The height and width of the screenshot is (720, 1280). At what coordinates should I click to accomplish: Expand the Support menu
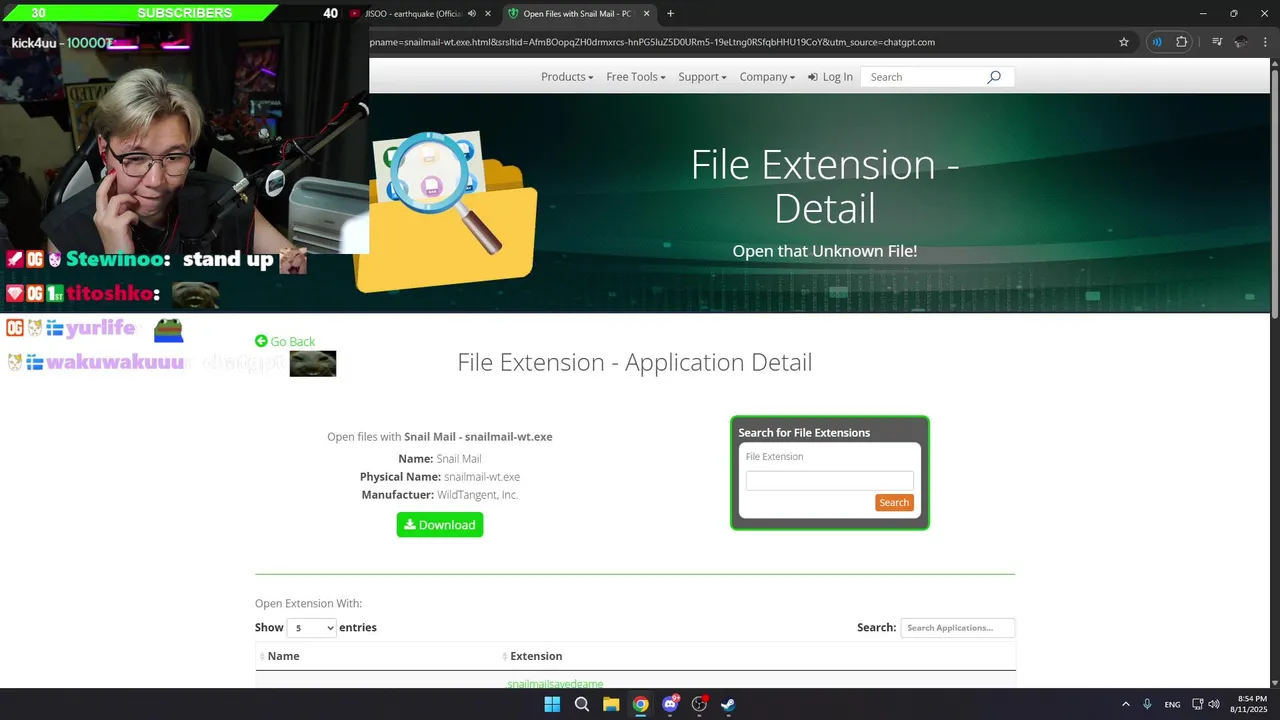click(702, 77)
